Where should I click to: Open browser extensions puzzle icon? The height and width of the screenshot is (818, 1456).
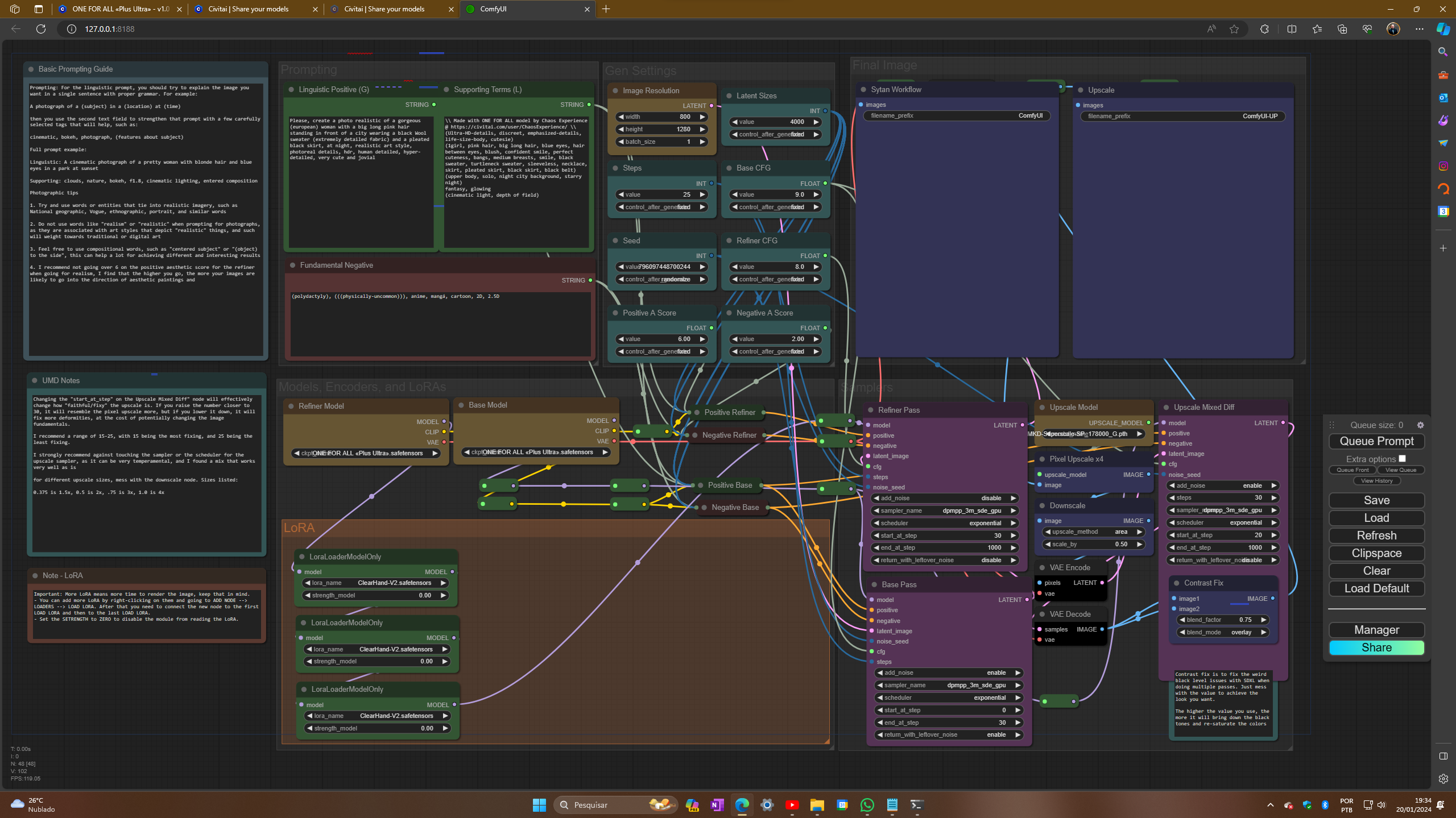pyautogui.click(x=1264, y=29)
